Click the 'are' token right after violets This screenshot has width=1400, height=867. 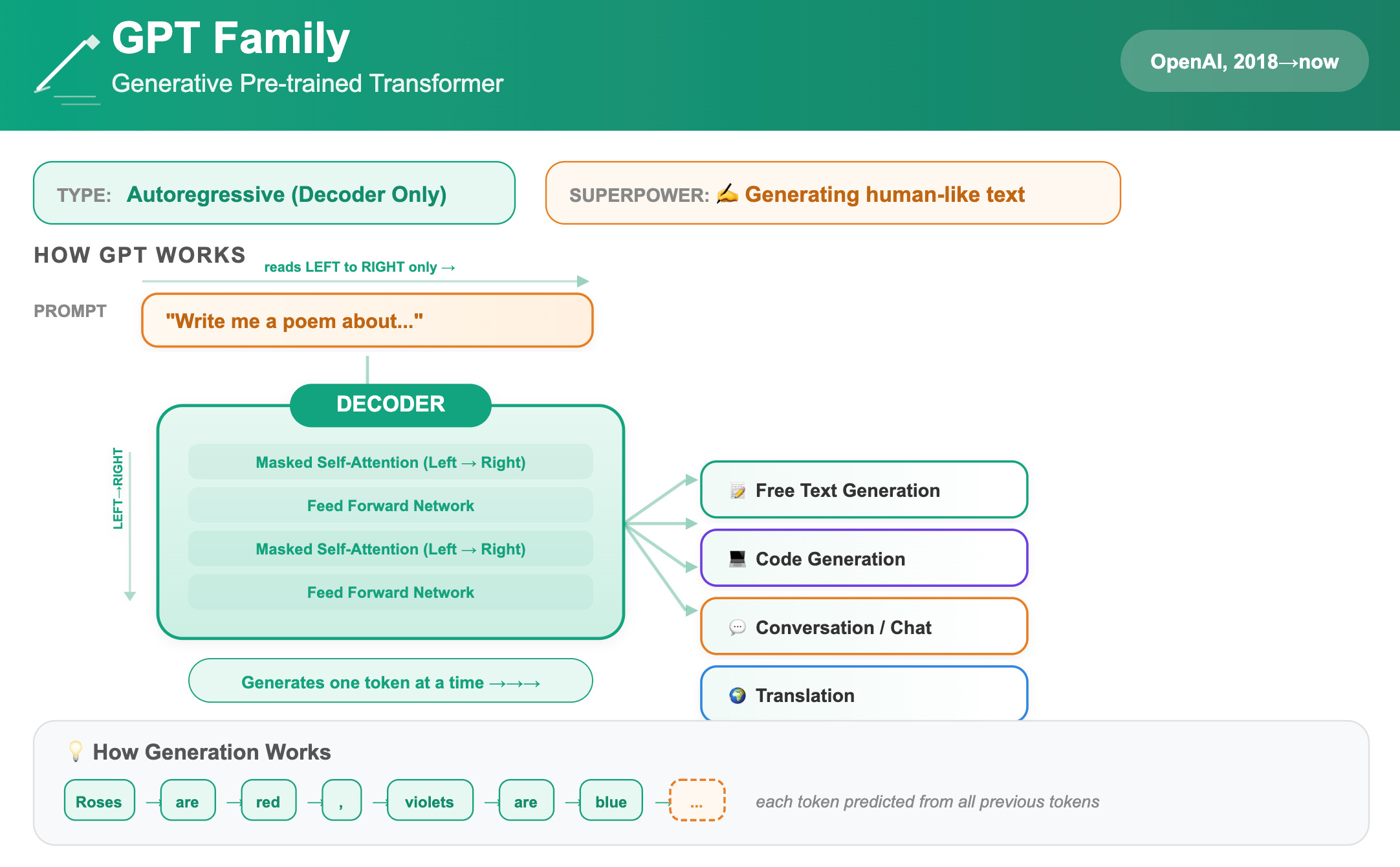pyautogui.click(x=526, y=800)
